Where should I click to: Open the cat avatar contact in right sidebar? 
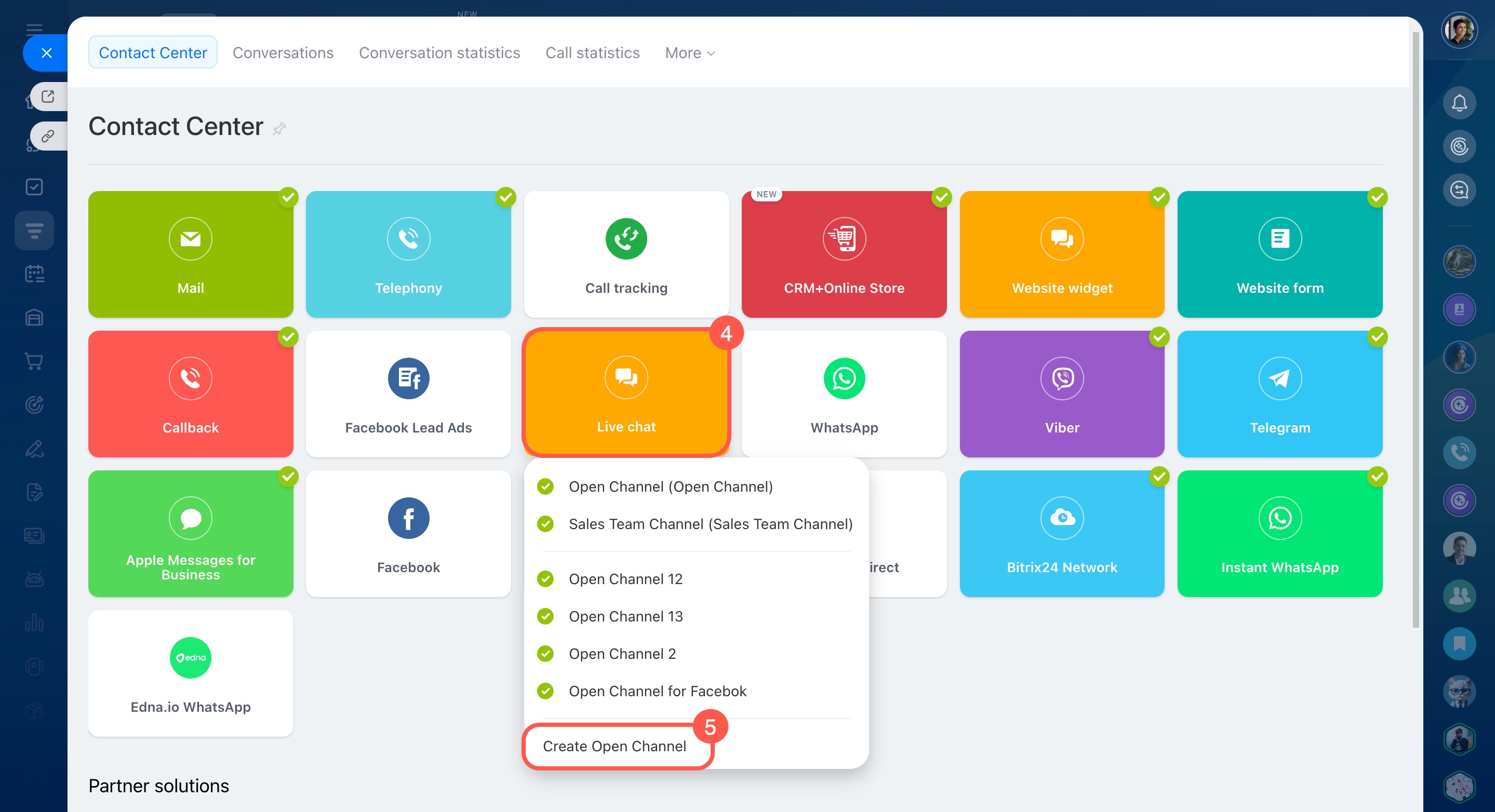point(1459,692)
